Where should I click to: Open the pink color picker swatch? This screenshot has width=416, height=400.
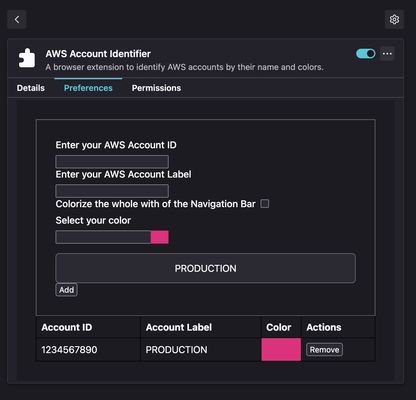coord(159,237)
